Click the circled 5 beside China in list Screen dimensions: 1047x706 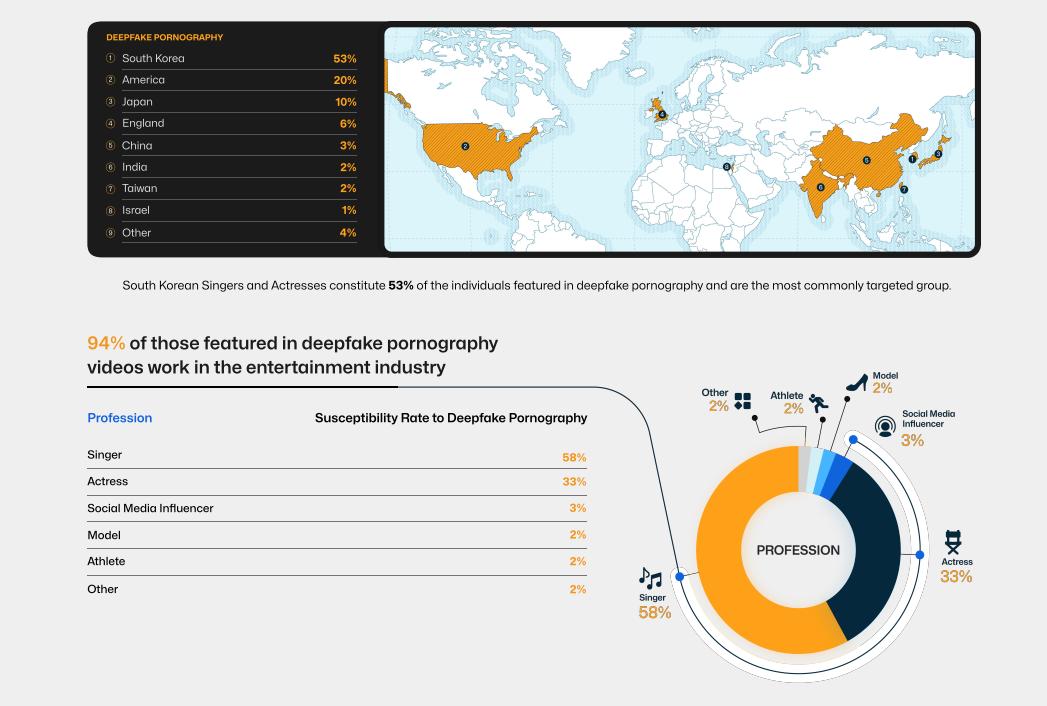coord(111,146)
